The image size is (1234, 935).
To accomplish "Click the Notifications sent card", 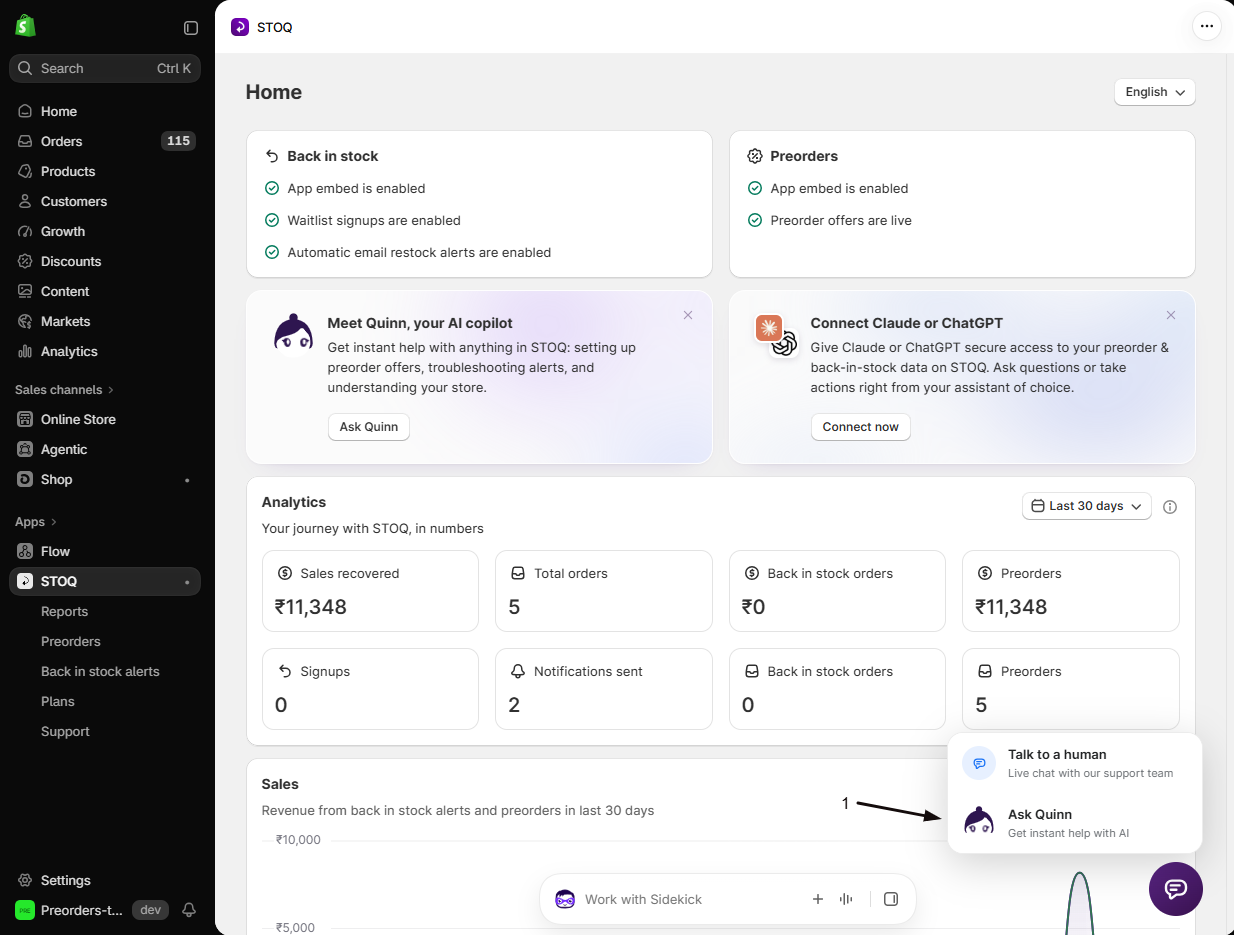I will (x=604, y=689).
